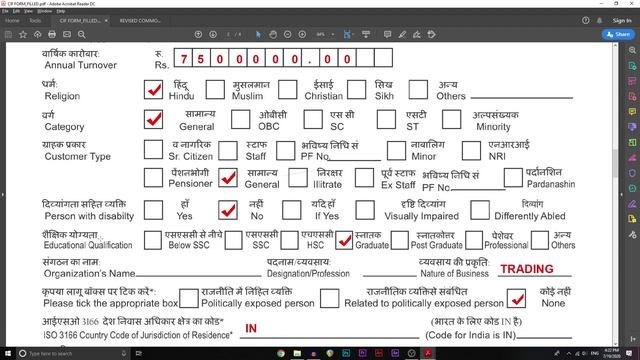Click the page number field in the toolbar
640x360 pixels.
[x=229, y=35]
